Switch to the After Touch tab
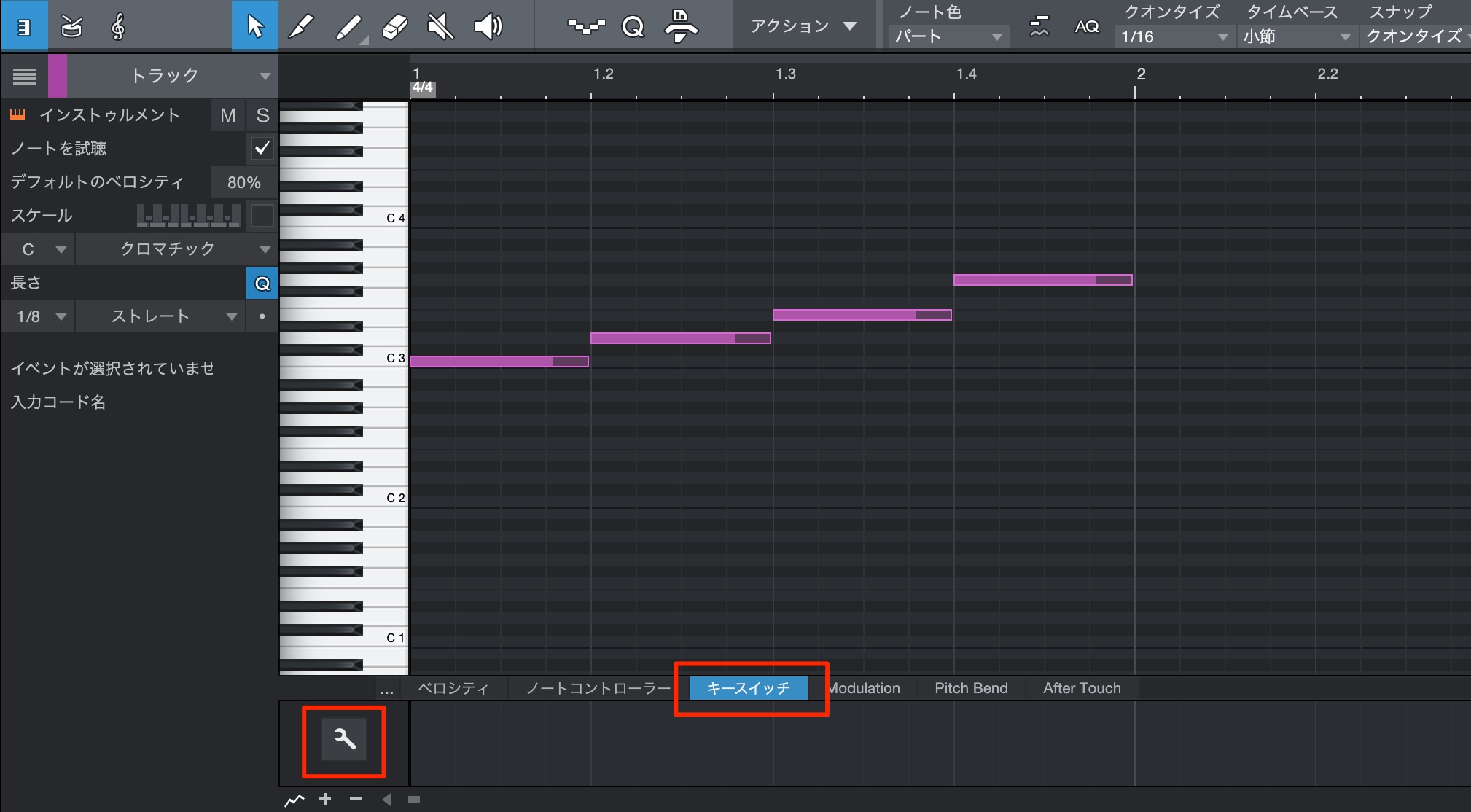The image size is (1471, 812). tap(1082, 689)
